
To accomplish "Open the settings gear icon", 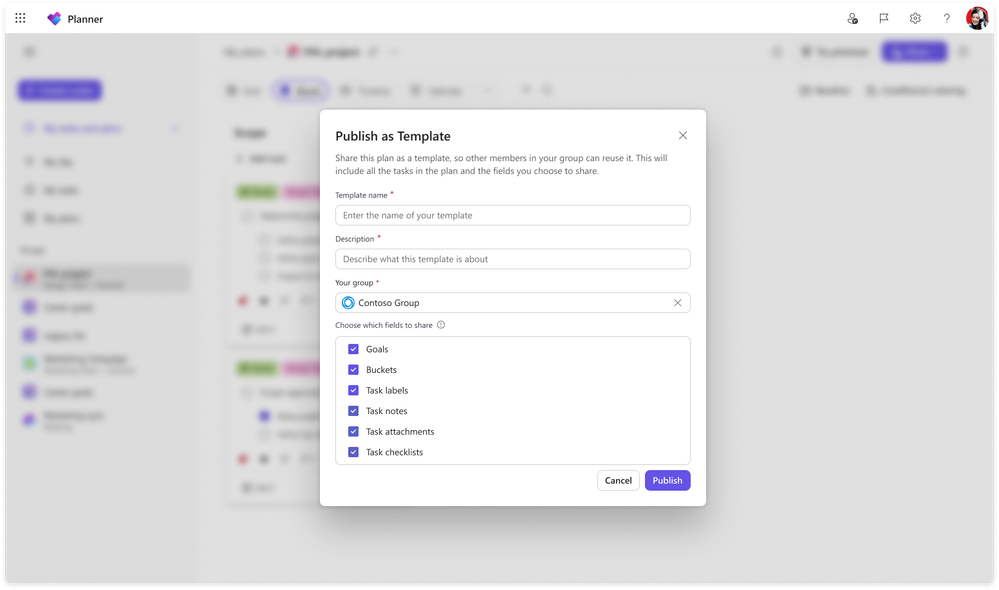I will 915,18.
